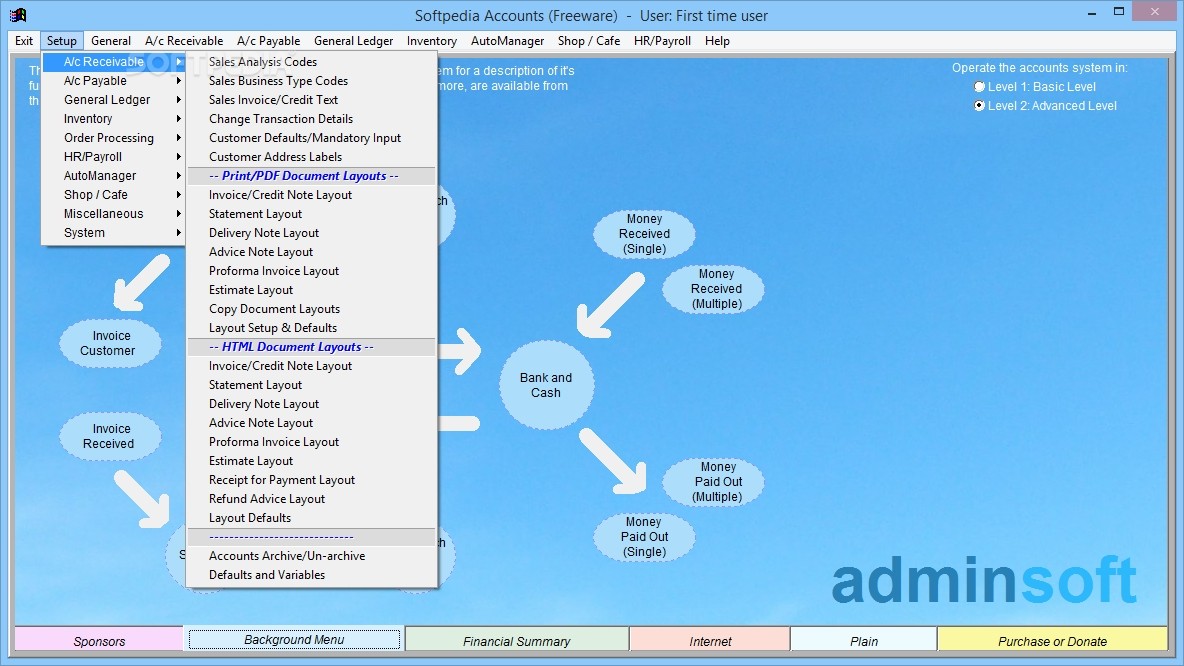Viewport: 1184px width, 666px height.
Task: Click the app icon in the title bar
Action: (17, 14)
